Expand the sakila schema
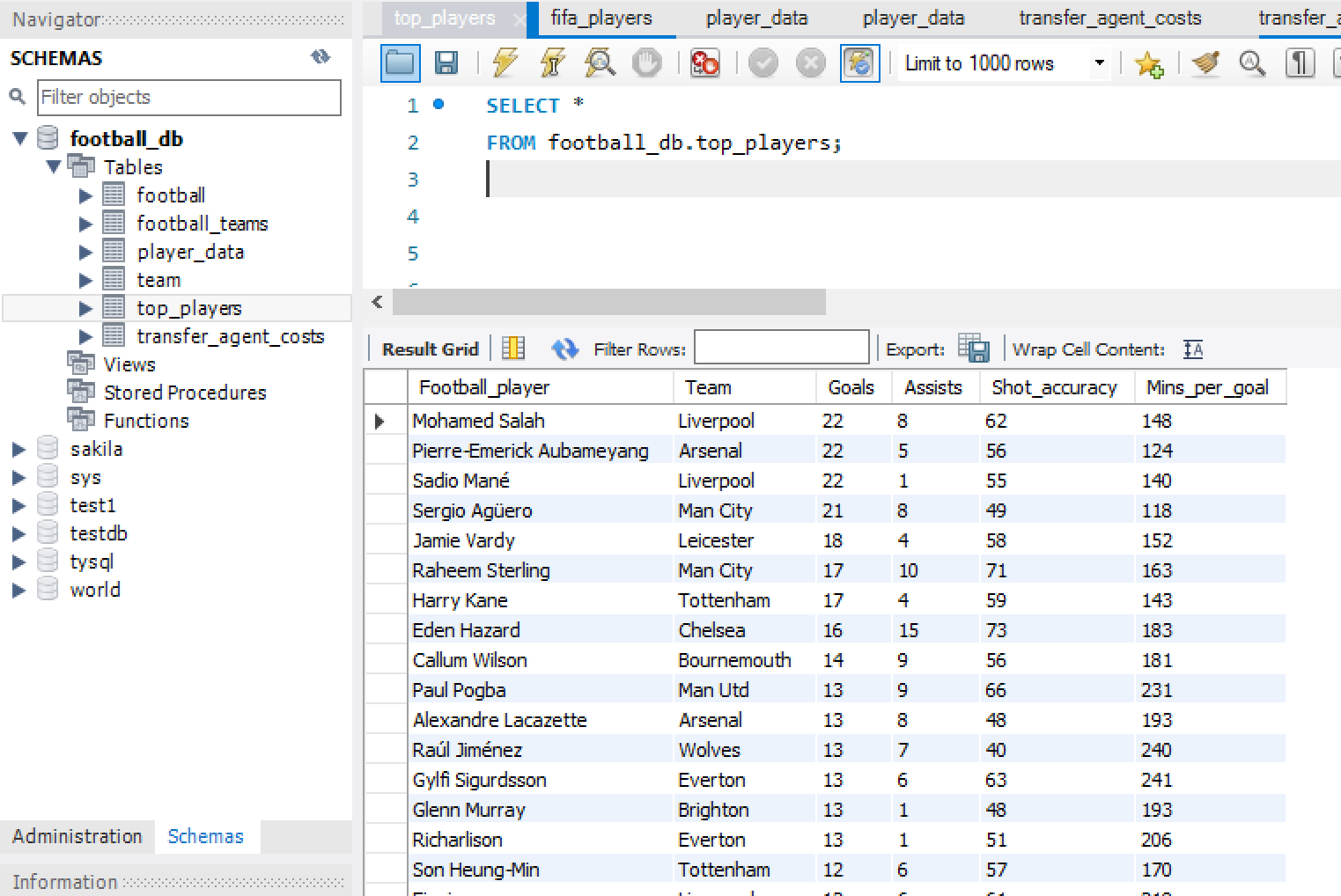Viewport: 1341px width, 896px height. (x=18, y=450)
